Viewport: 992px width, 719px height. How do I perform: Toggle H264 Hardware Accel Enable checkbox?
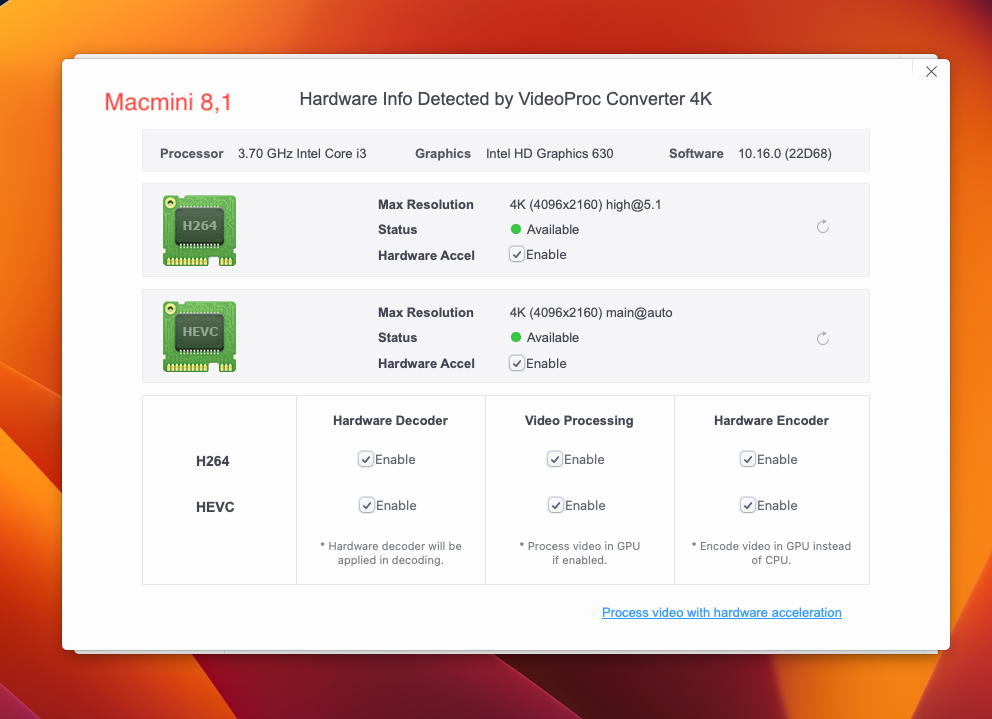pos(517,254)
